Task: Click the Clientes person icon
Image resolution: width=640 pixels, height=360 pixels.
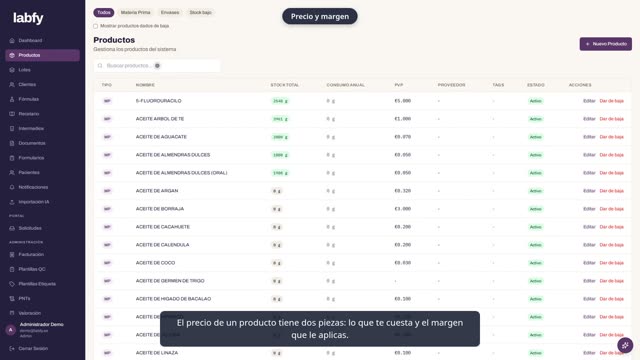Action: [12, 84]
